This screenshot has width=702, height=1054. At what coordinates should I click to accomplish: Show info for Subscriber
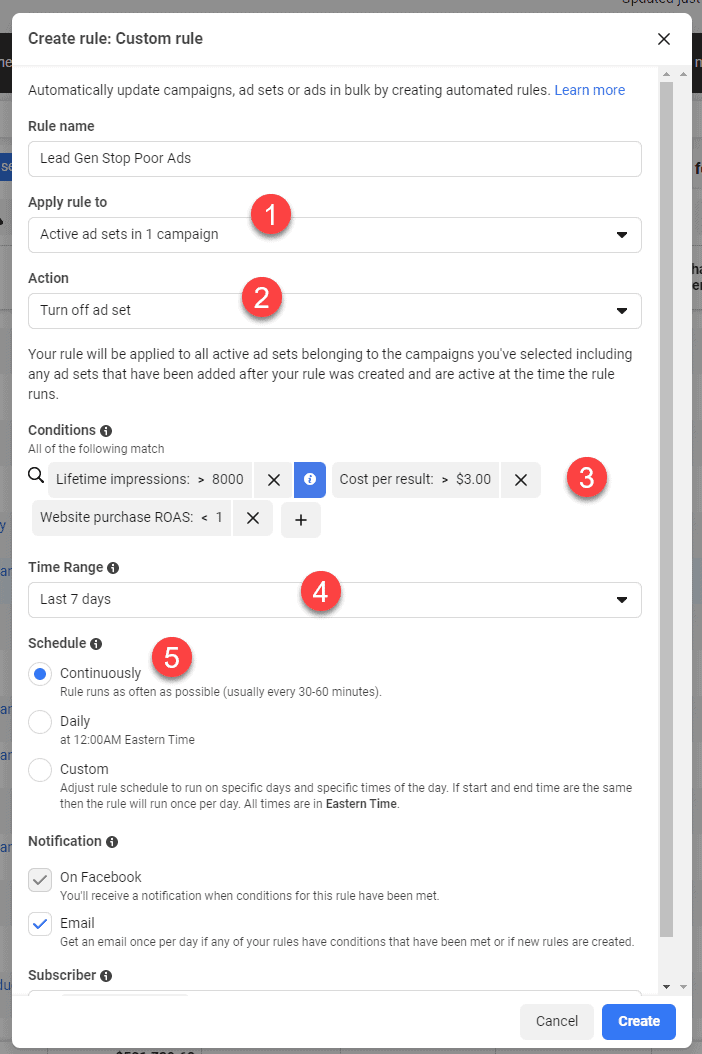(x=106, y=975)
